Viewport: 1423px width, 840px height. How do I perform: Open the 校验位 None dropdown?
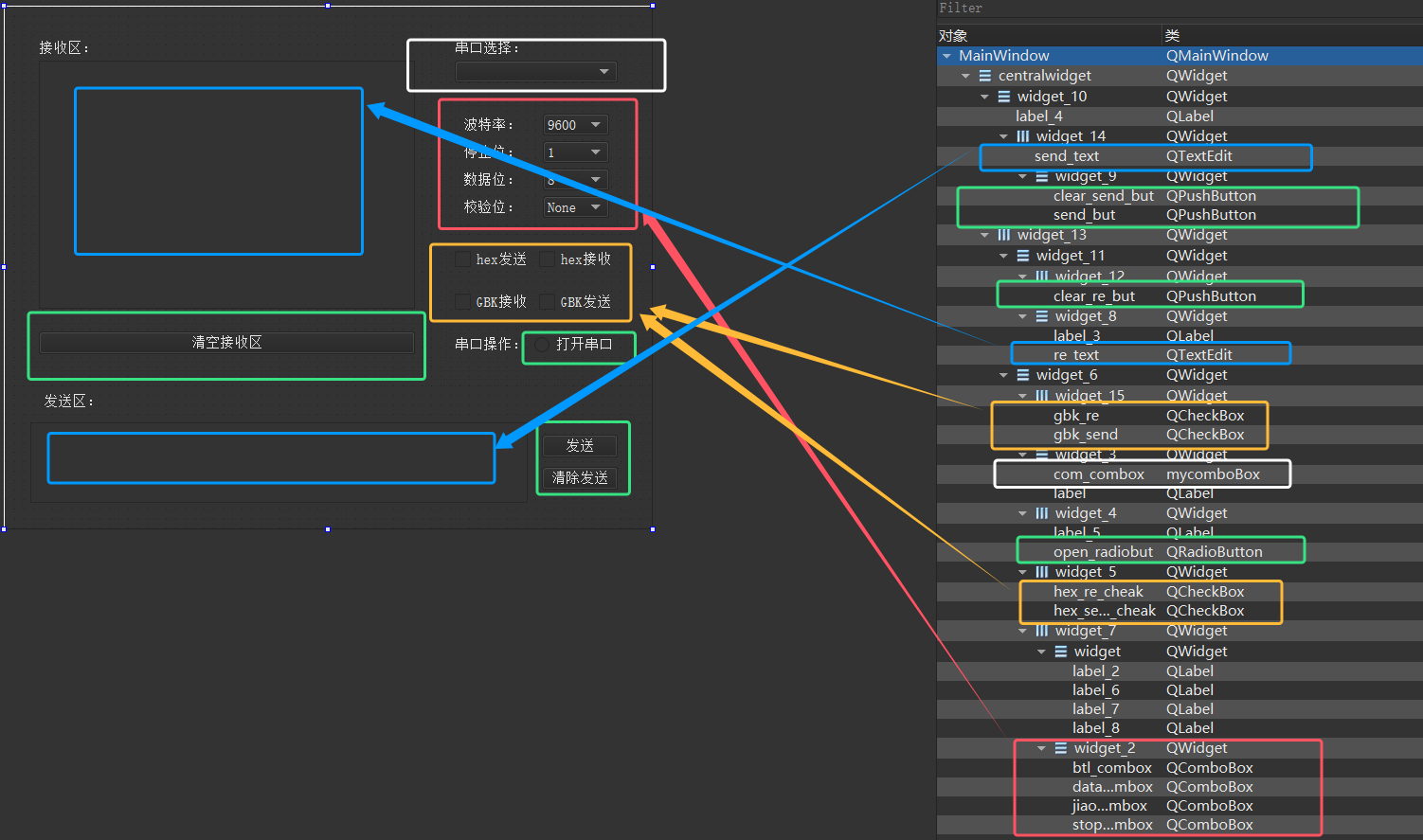click(575, 207)
